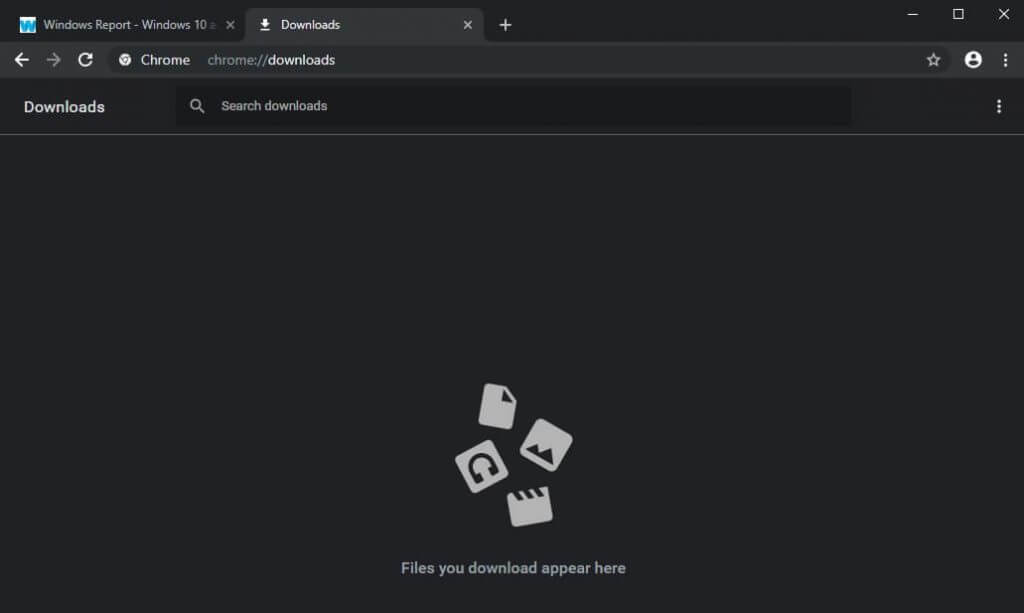Click 'Files you download appear here' text
The height and width of the screenshot is (613, 1024).
[x=513, y=568]
